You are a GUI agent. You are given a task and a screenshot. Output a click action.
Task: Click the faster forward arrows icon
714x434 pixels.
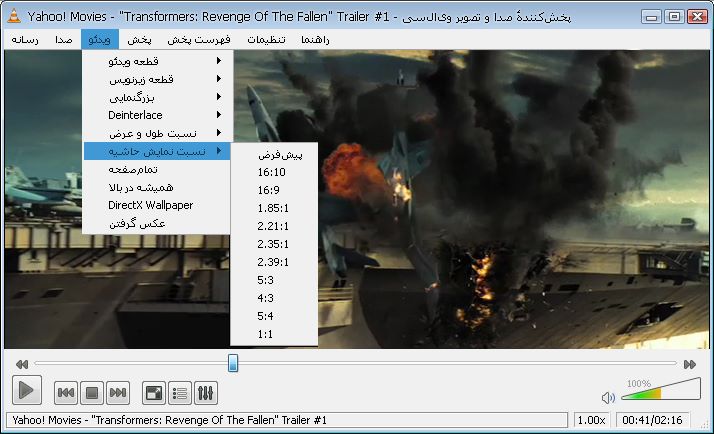click(x=690, y=364)
